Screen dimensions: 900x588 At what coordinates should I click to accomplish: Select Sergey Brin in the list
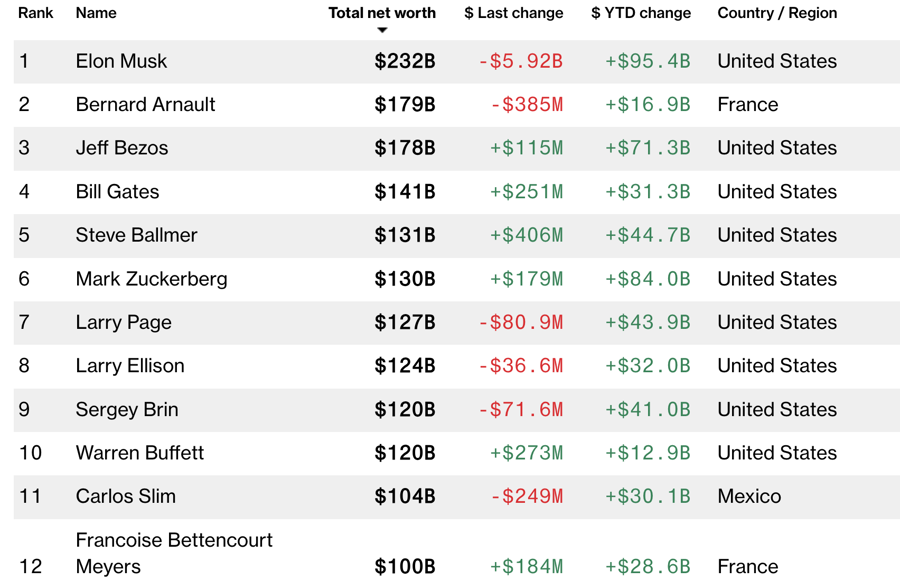click(x=126, y=409)
